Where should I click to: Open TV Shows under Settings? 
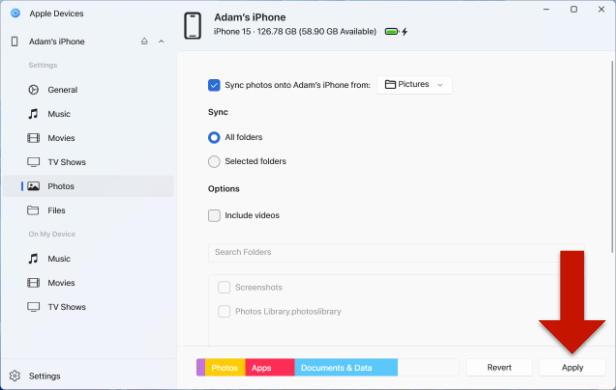click(88, 162)
